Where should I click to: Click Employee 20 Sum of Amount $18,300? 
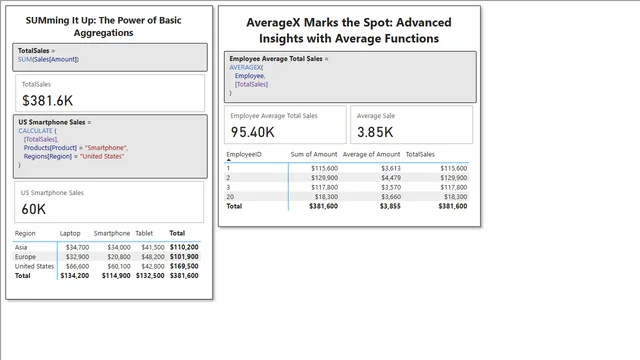(326, 197)
